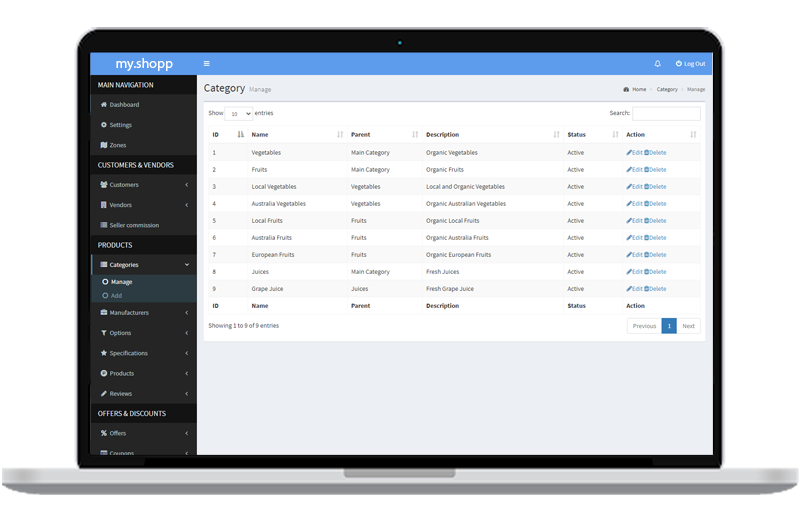
Task: Click the Vendors building icon
Action: tap(104, 205)
